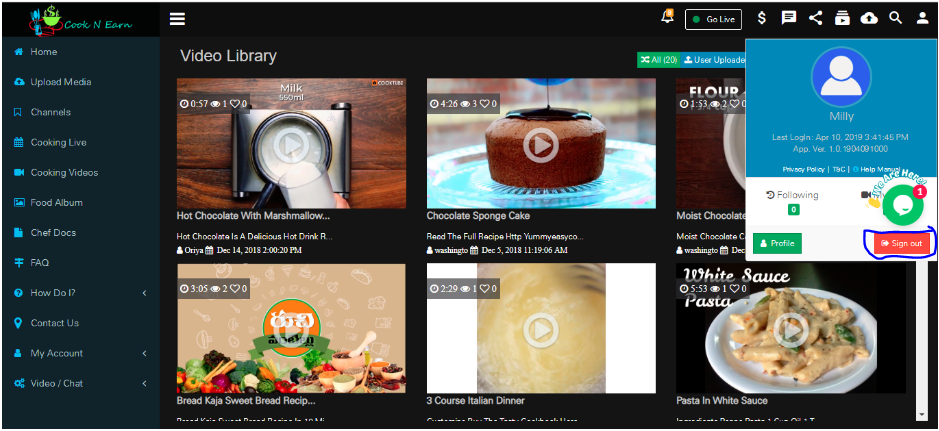939x431 pixels.
Task: Click the date Dec 14, 2018 2:00:20 PM
Action: click(259, 250)
